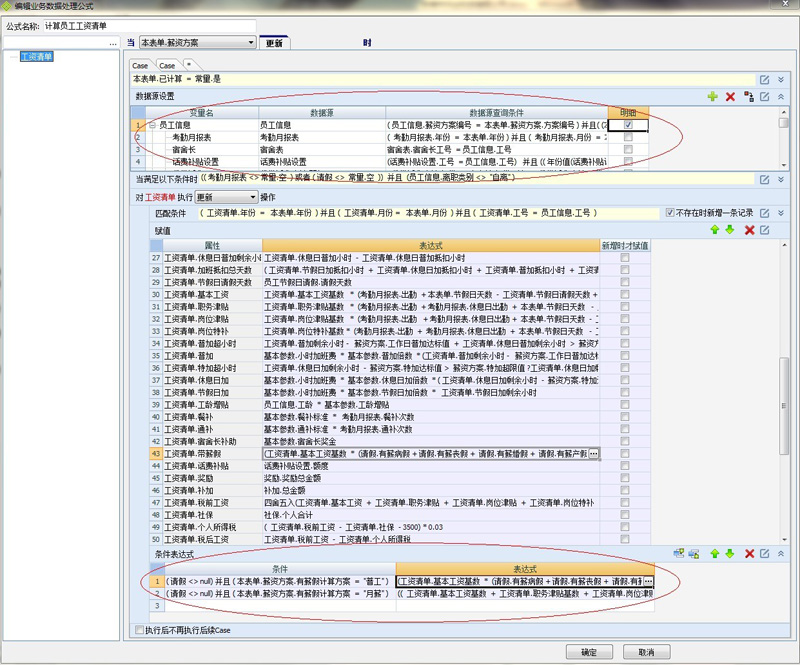Add a new data source with the green plus
This screenshot has width=800, height=665.
[x=713, y=96]
